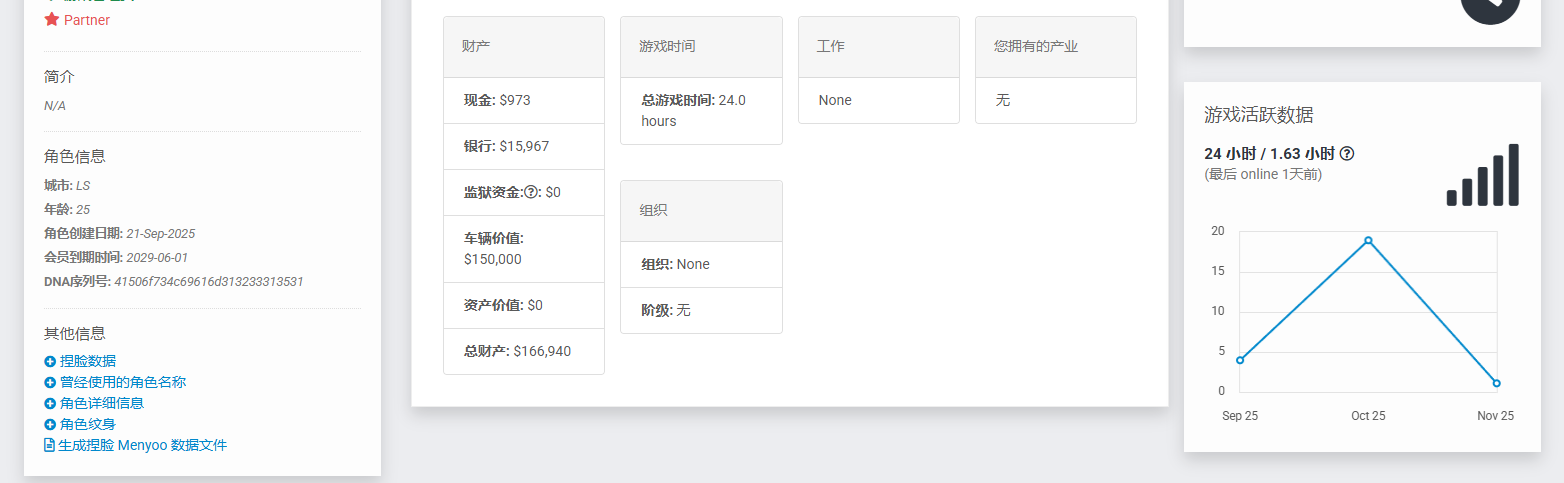The width and height of the screenshot is (1564, 483).
Task: Select the Oct 25 peak data point
Action: [x=1368, y=240]
